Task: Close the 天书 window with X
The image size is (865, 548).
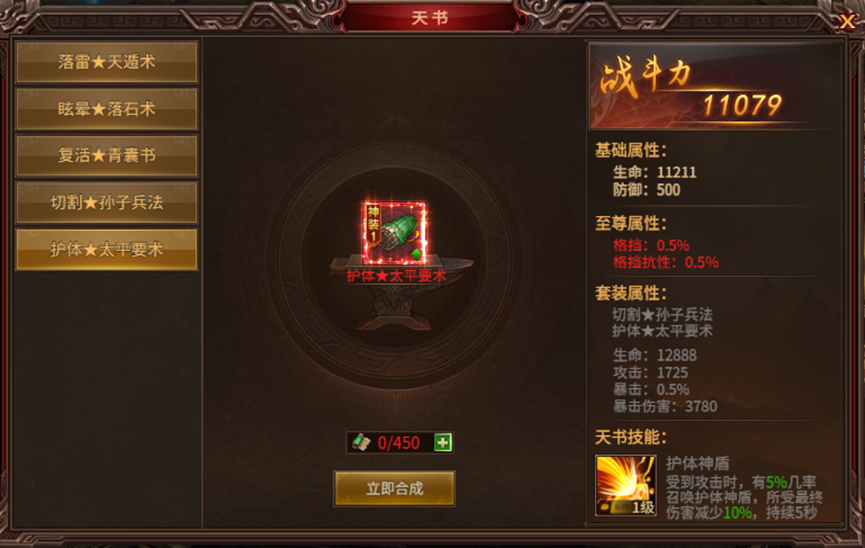Action: tap(847, 22)
